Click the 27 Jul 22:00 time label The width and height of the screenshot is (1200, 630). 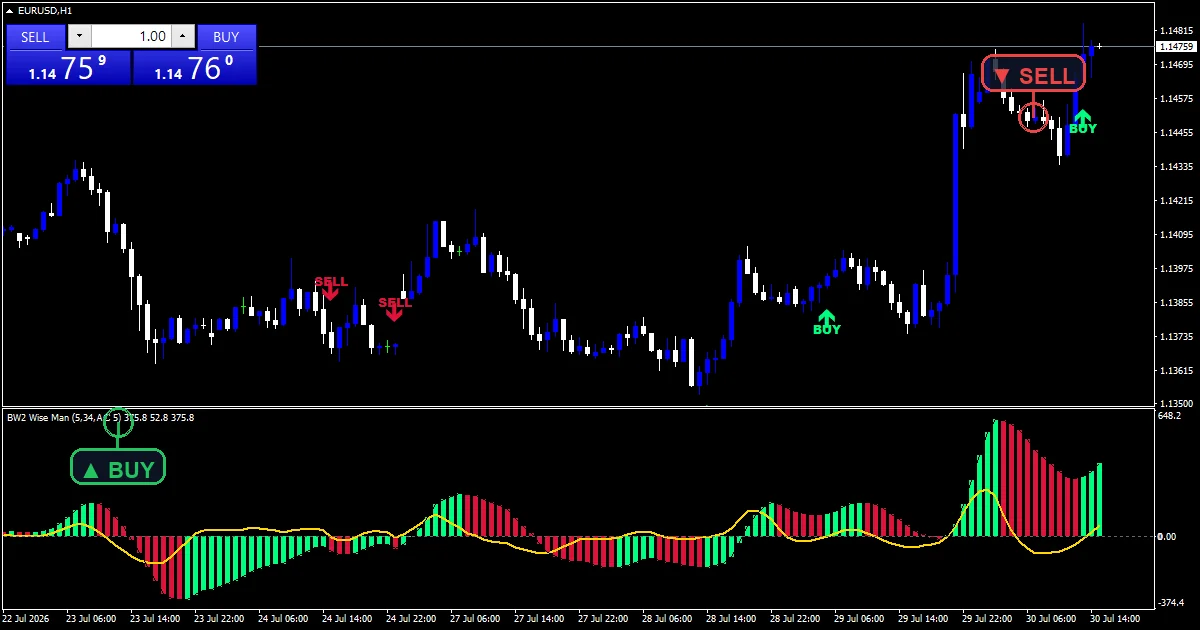click(604, 618)
